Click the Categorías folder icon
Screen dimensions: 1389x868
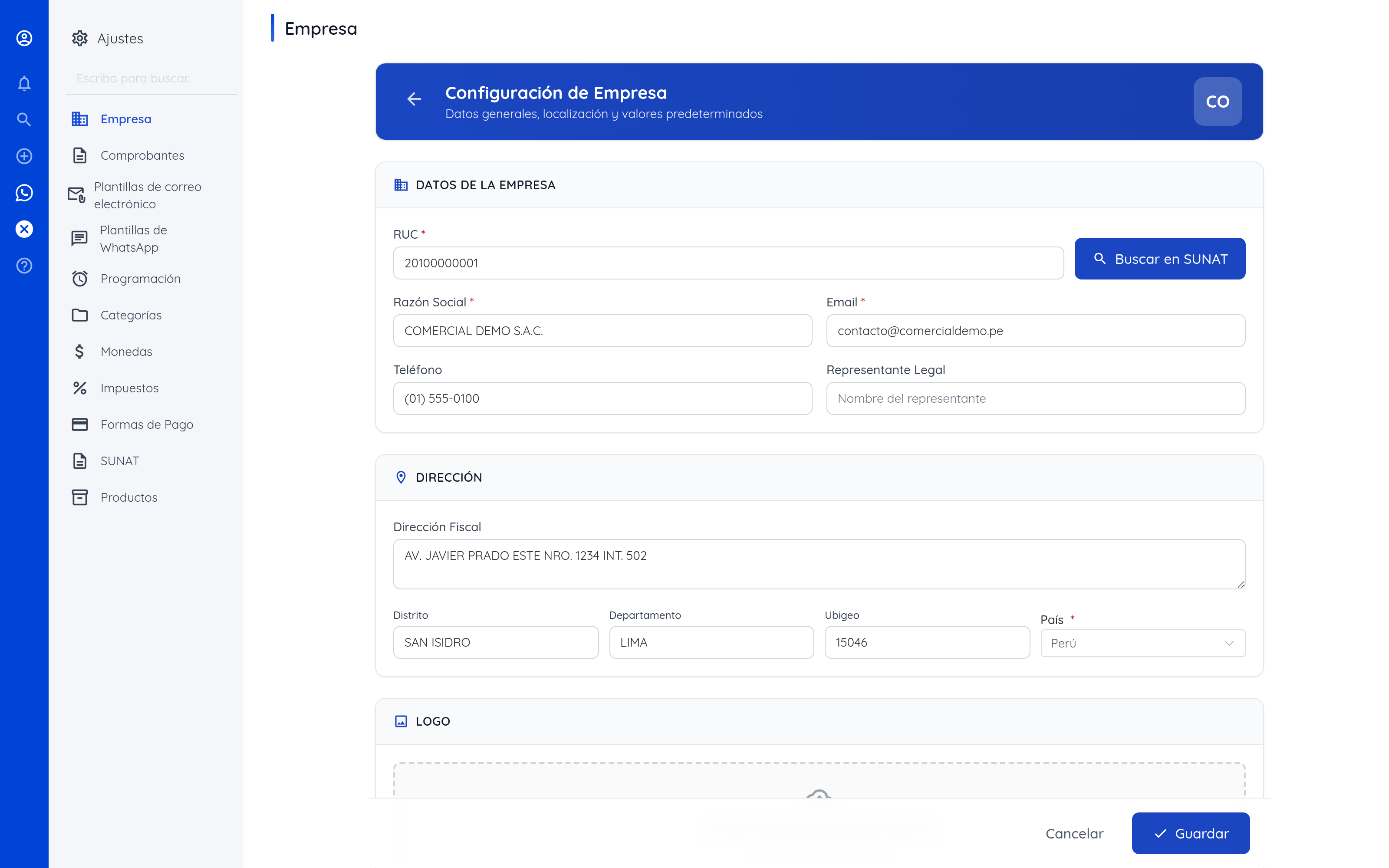80,315
